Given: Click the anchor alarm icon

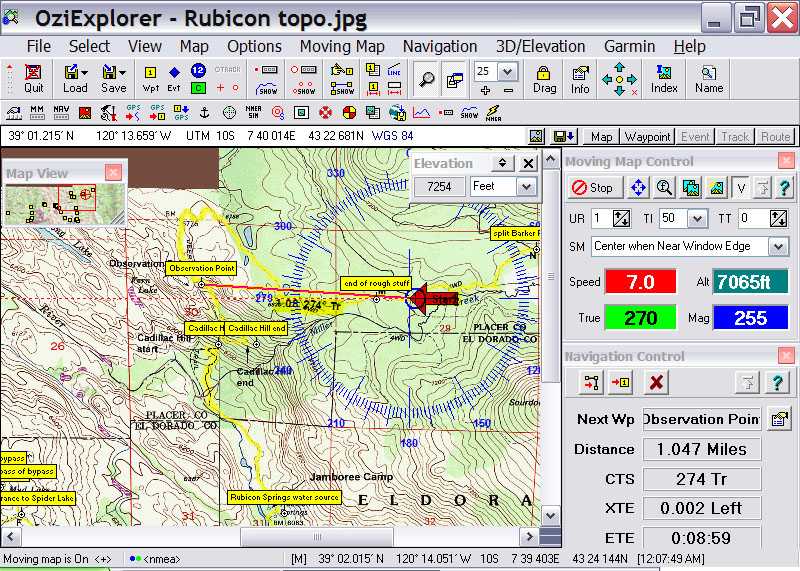Looking at the screenshot, I should 204,112.
